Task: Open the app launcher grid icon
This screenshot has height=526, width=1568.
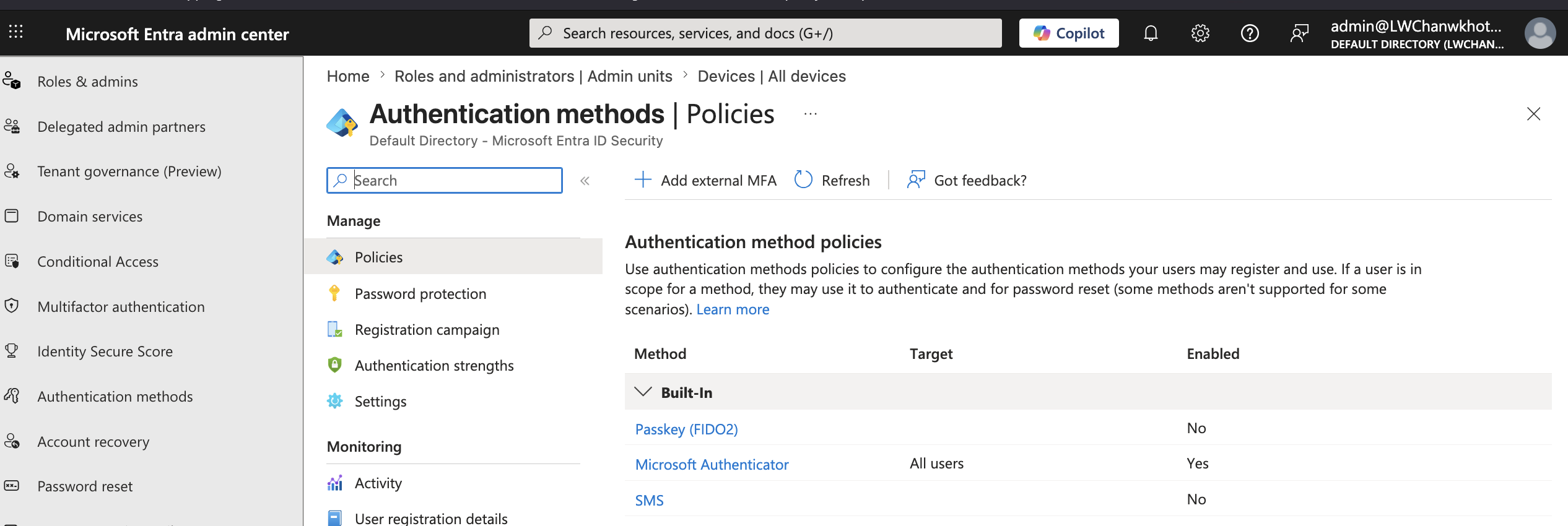Action: click(x=16, y=32)
